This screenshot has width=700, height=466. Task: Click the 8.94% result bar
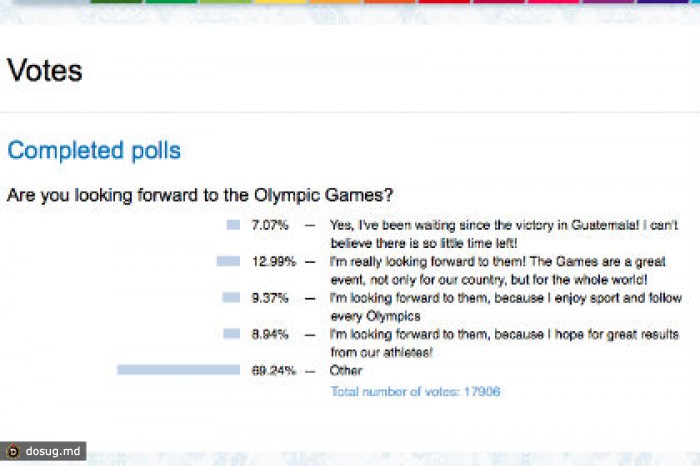(232, 333)
